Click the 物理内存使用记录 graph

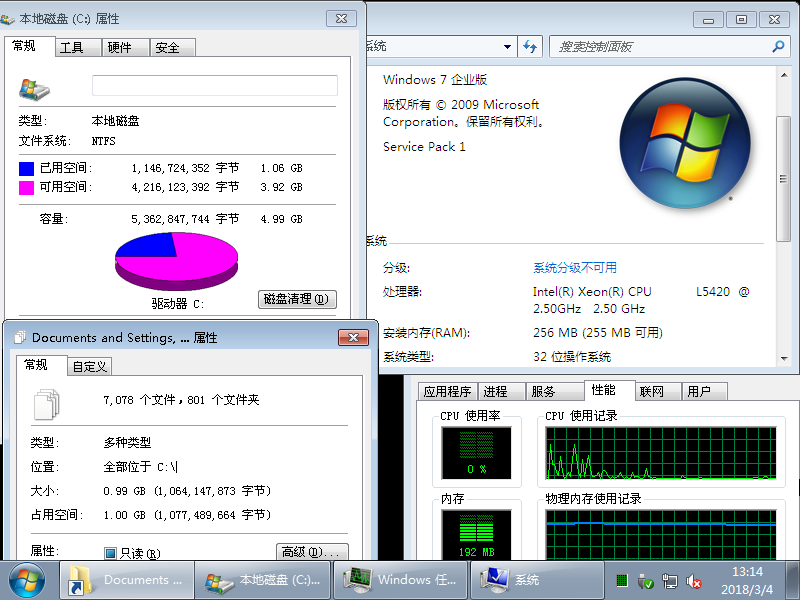tap(661, 534)
